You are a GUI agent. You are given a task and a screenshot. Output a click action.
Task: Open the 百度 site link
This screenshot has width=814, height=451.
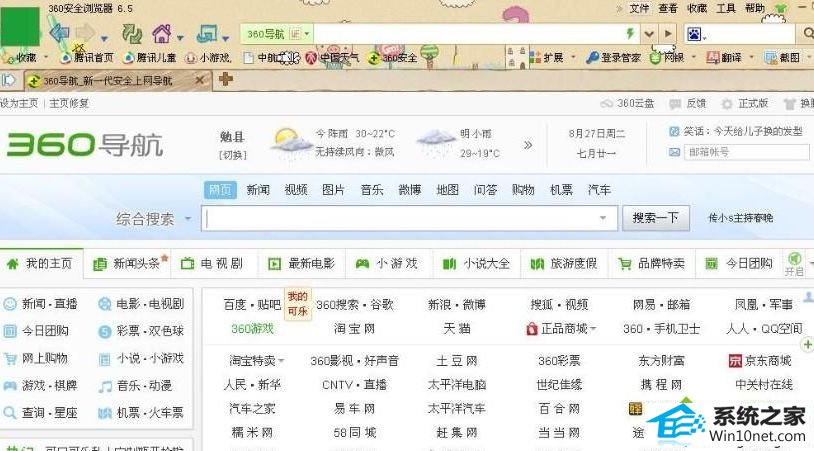234,305
